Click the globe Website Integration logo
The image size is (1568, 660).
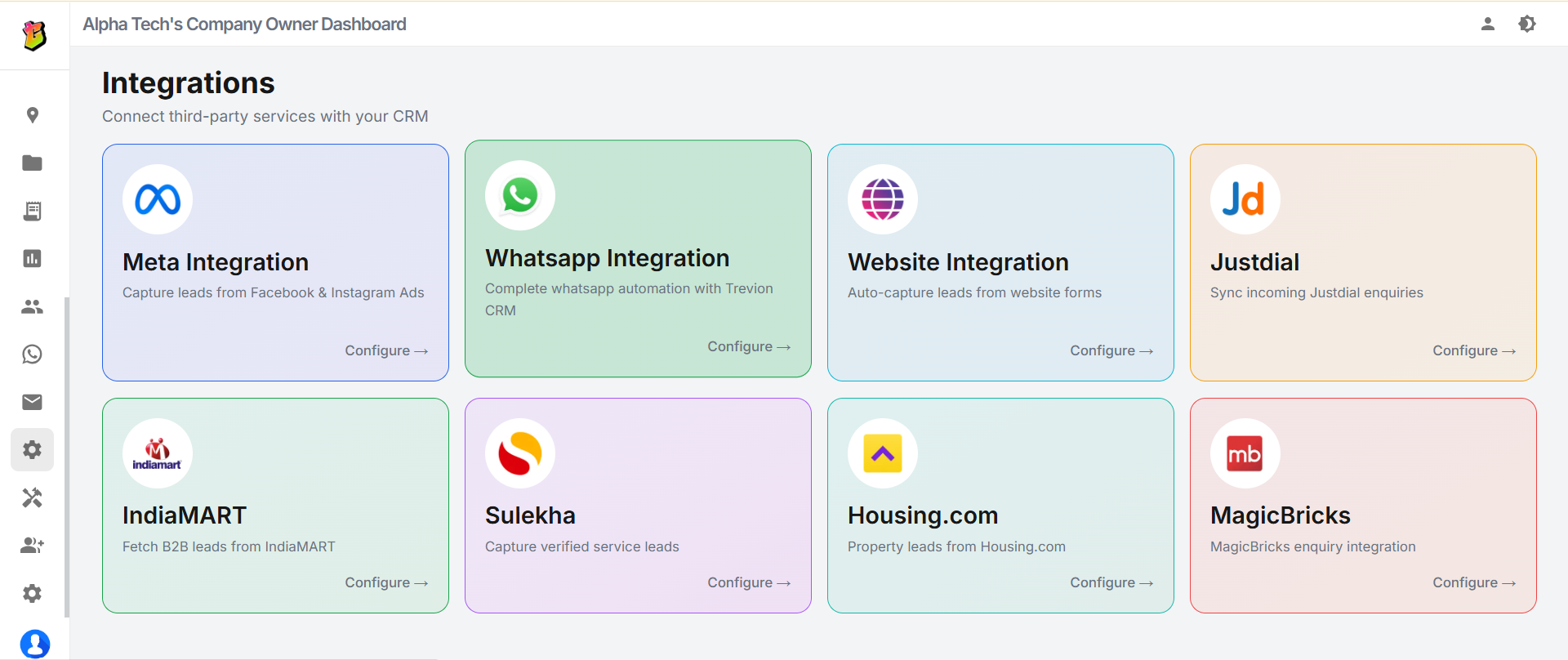pos(883,199)
